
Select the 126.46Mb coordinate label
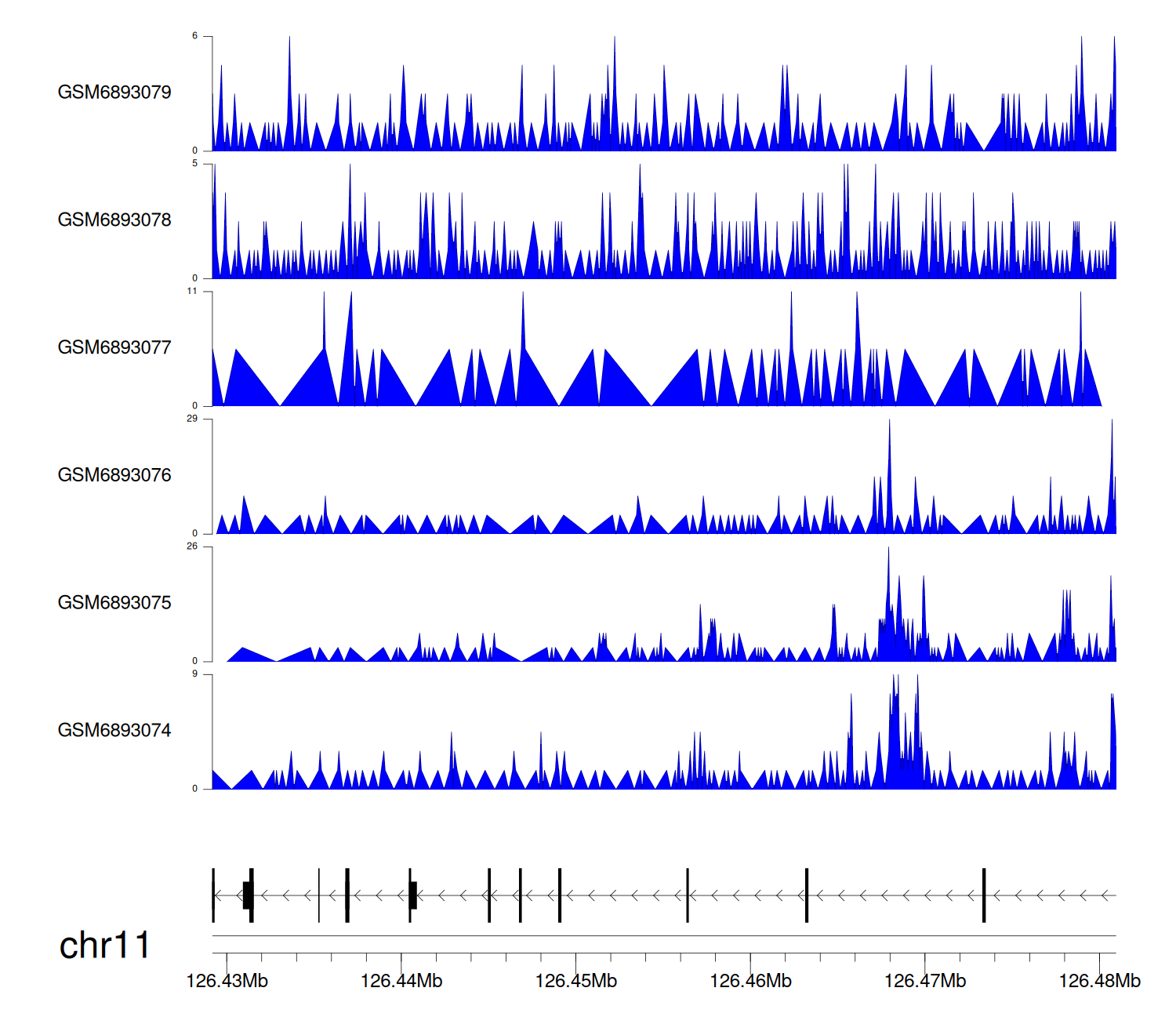pos(750,982)
